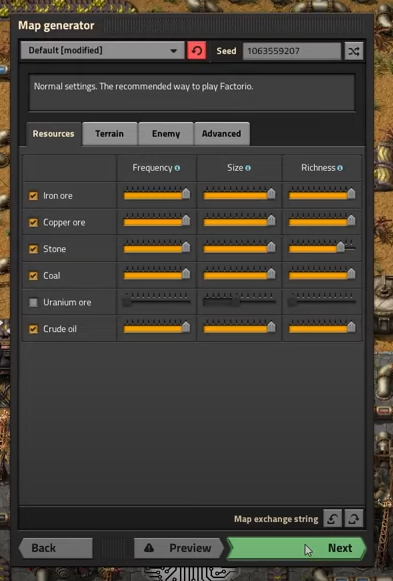Click the export map exchange string icon

pos(354,518)
